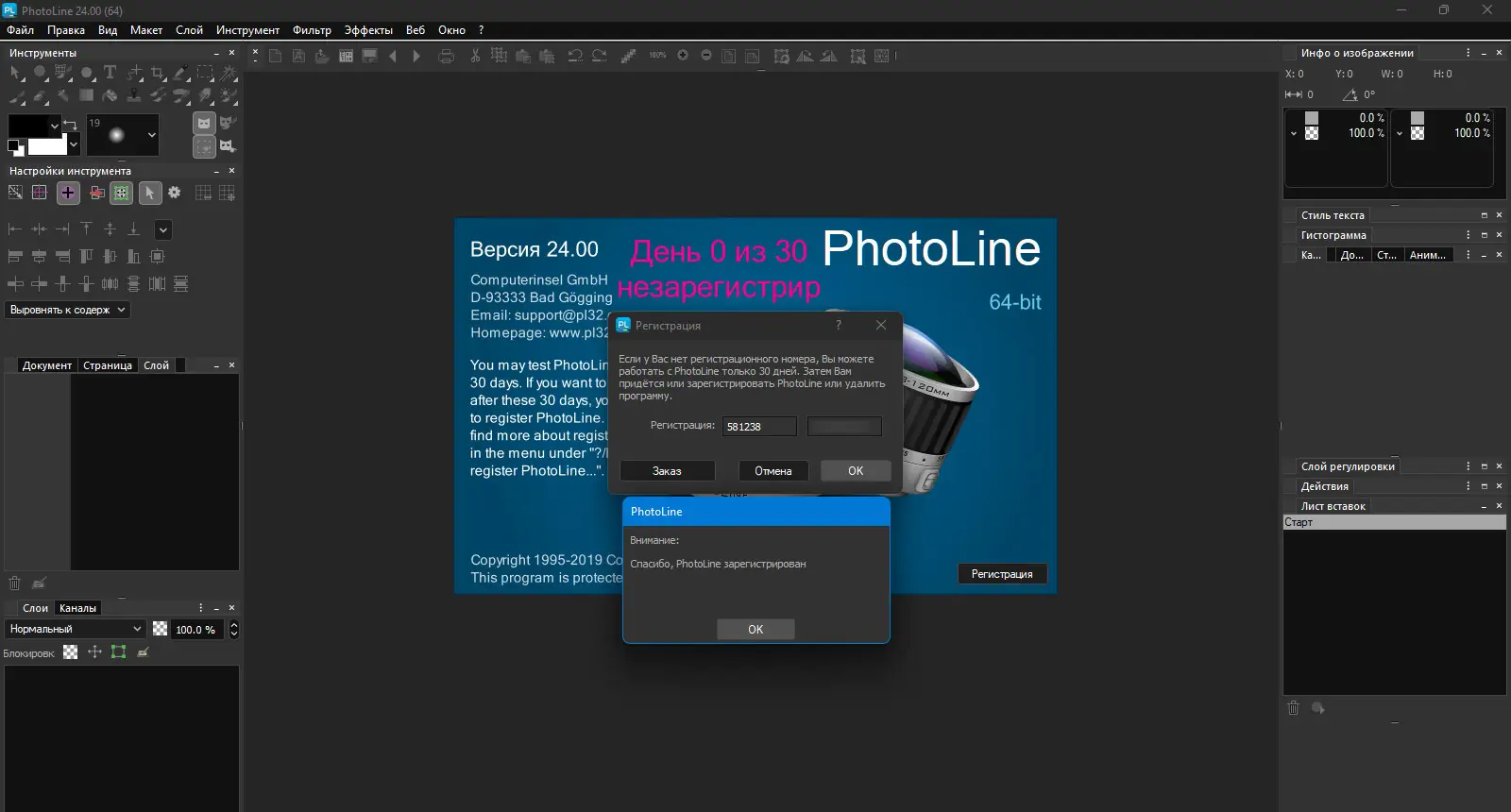Viewport: 1511px width, 812px height.
Task: Open Выровнять к содерж dropdown
Action: 67,310
